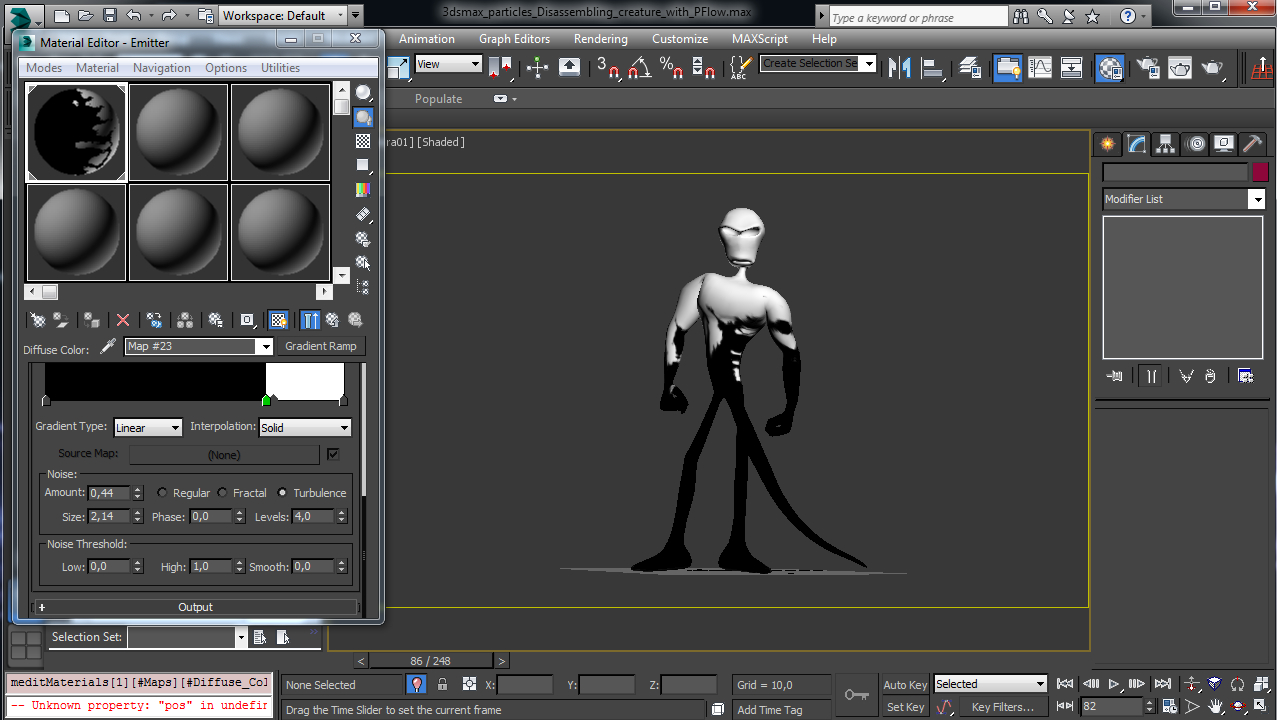The width and height of the screenshot is (1277, 720).
Task: Click the Orbit viewport icon
Action: point(1238,706)
